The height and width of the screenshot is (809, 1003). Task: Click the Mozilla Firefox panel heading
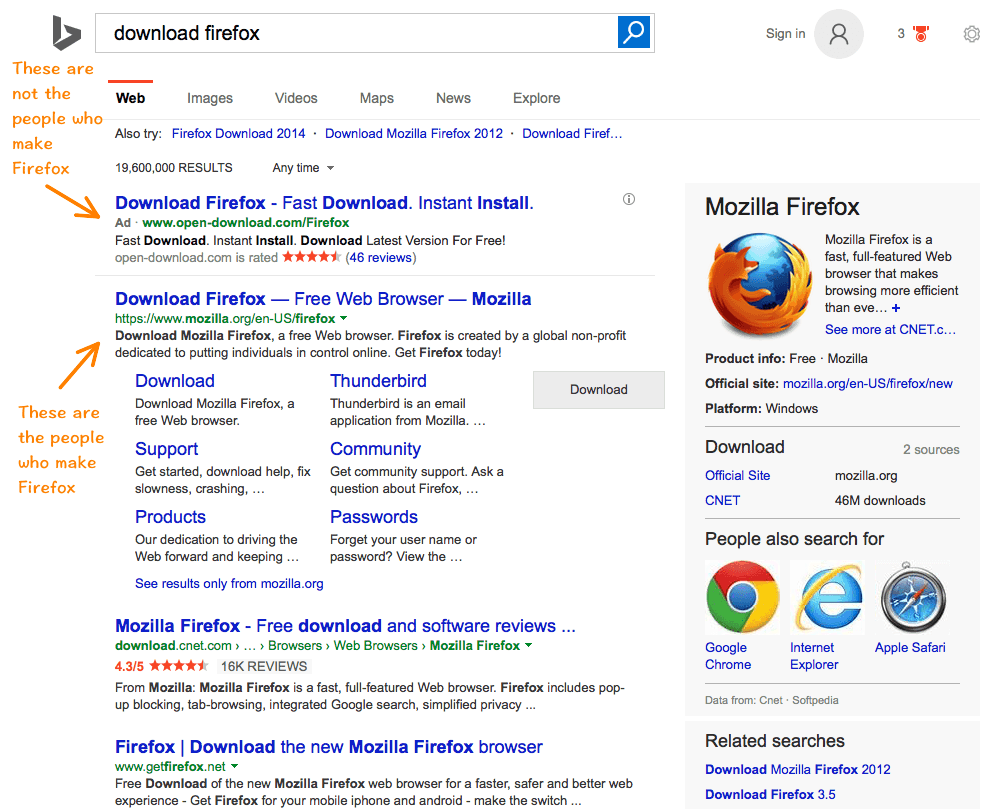click(x=782, y=207)
